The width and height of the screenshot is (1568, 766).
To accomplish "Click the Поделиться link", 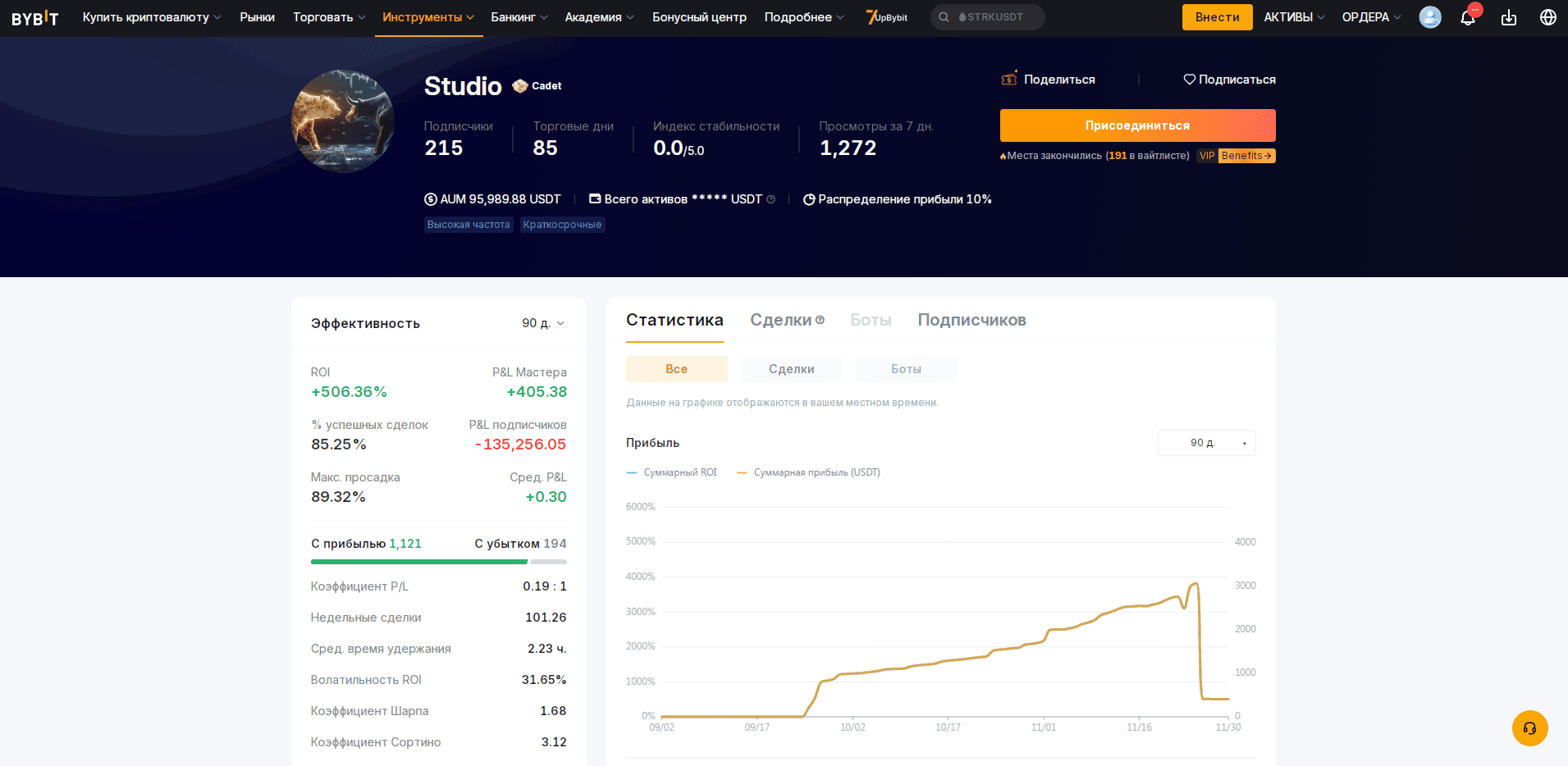I will pyautogui.click(x=1059, y=80).
